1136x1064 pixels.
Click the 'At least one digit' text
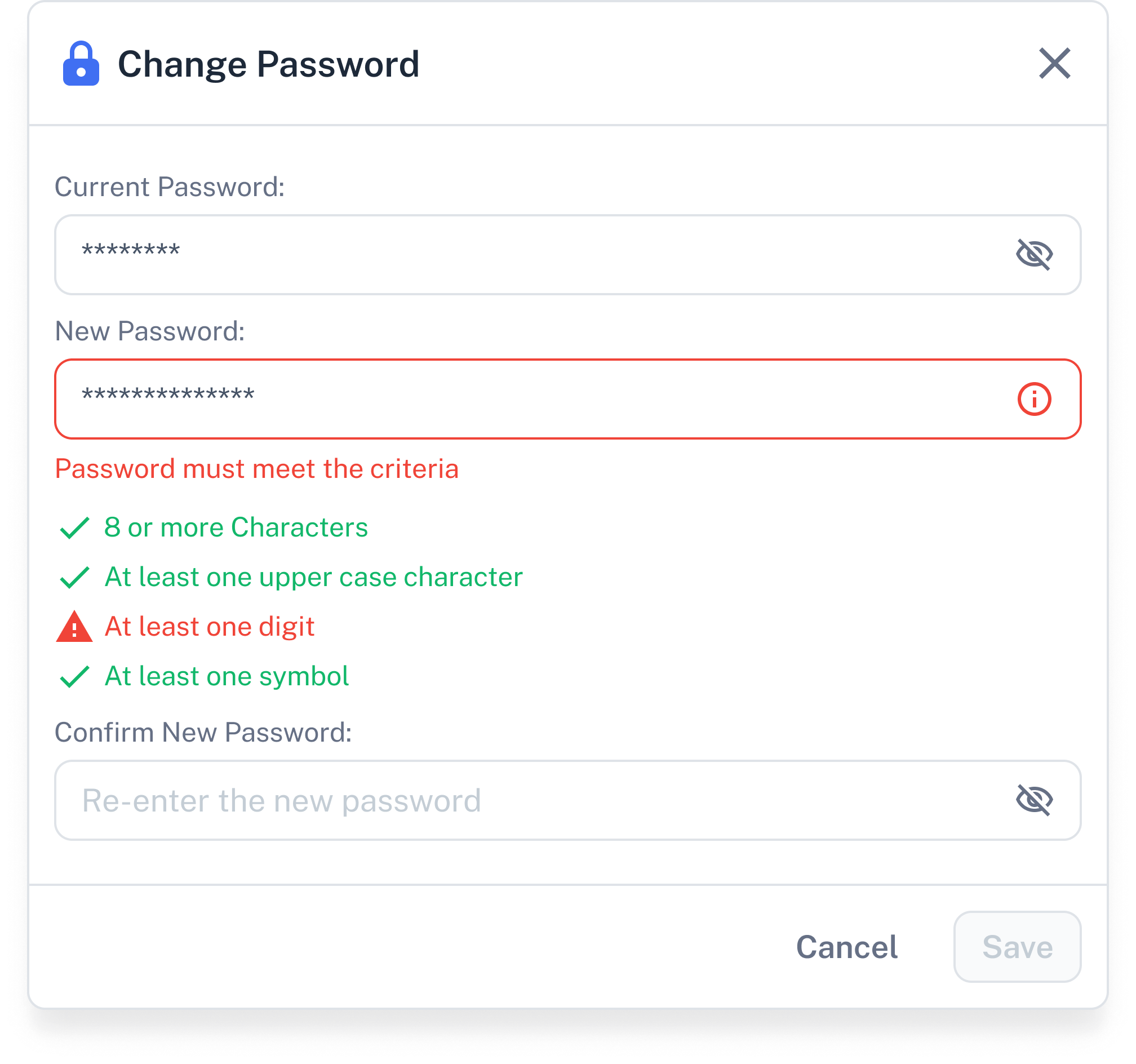[x=210, y=626]
